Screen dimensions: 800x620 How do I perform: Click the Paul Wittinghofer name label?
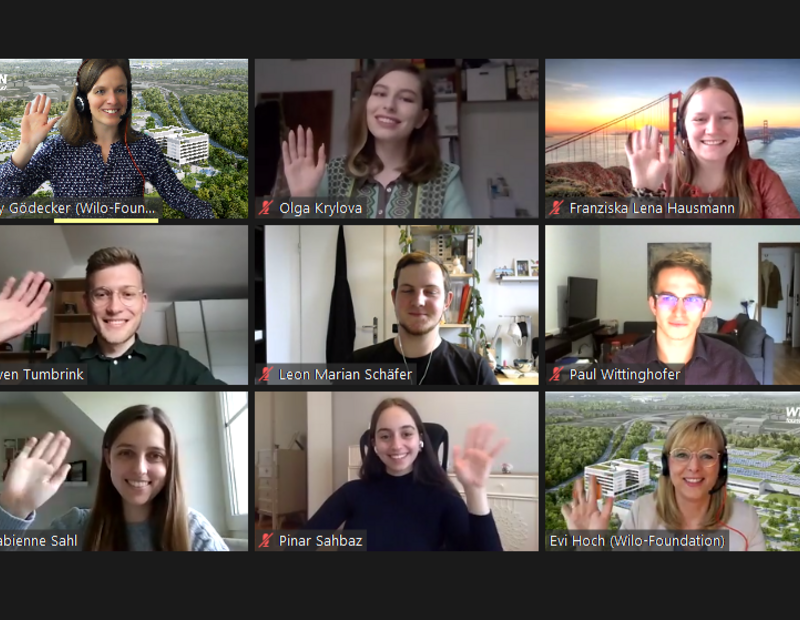pos(624,375)
